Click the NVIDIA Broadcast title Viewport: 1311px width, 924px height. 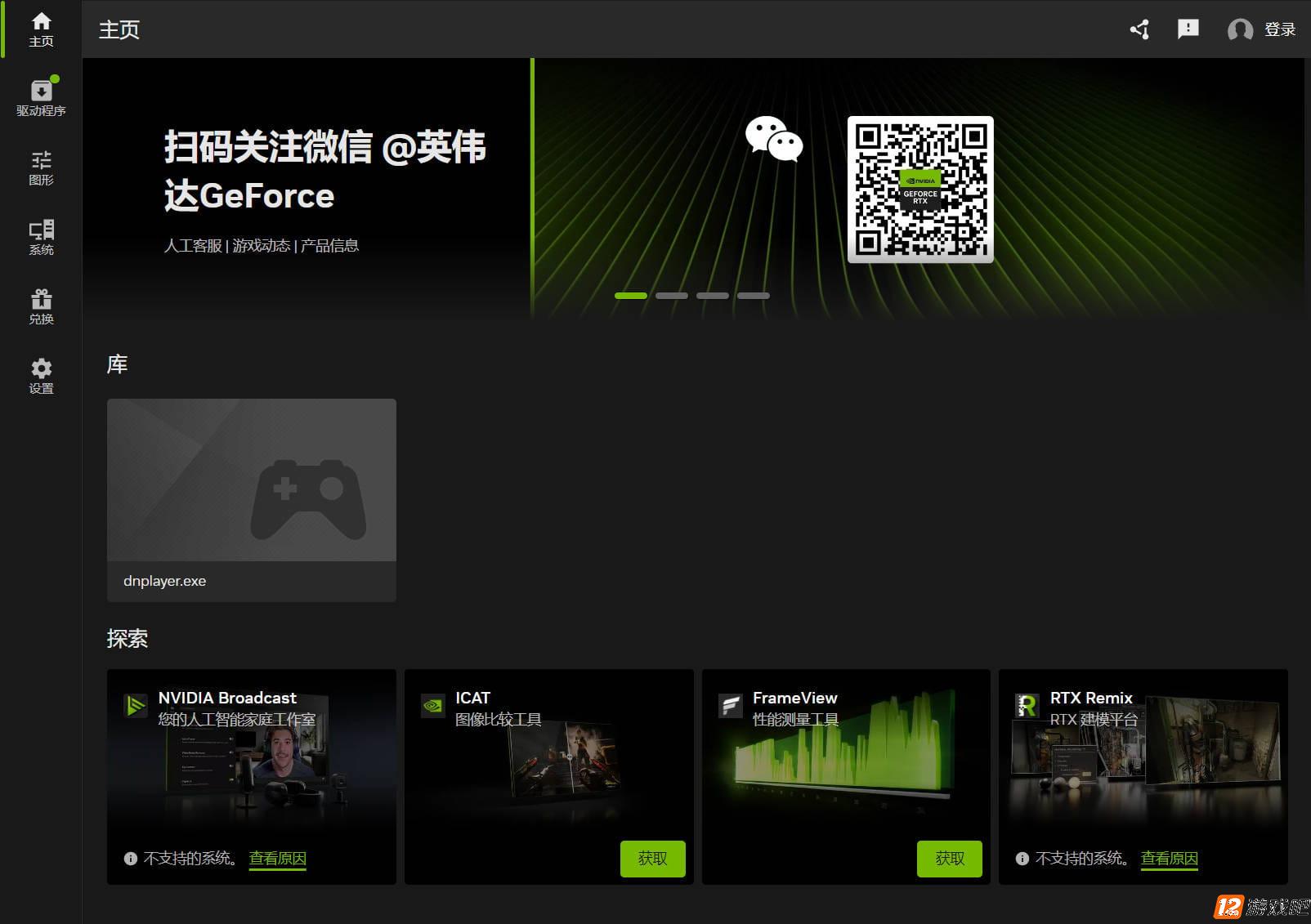pyautogui.click(x=227, y=698)
